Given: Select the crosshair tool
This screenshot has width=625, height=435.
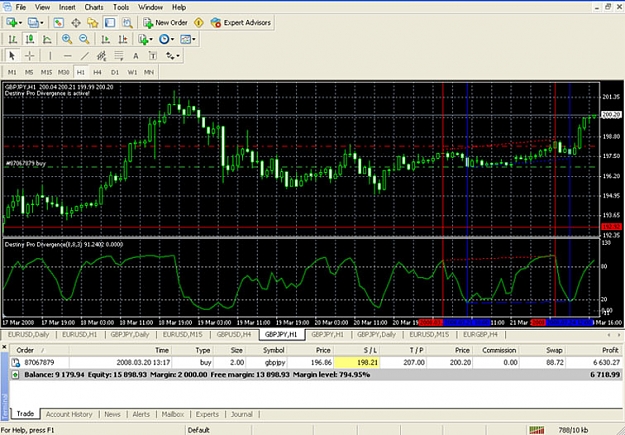Looking at the screenshot, I should [x=29, y=56].
